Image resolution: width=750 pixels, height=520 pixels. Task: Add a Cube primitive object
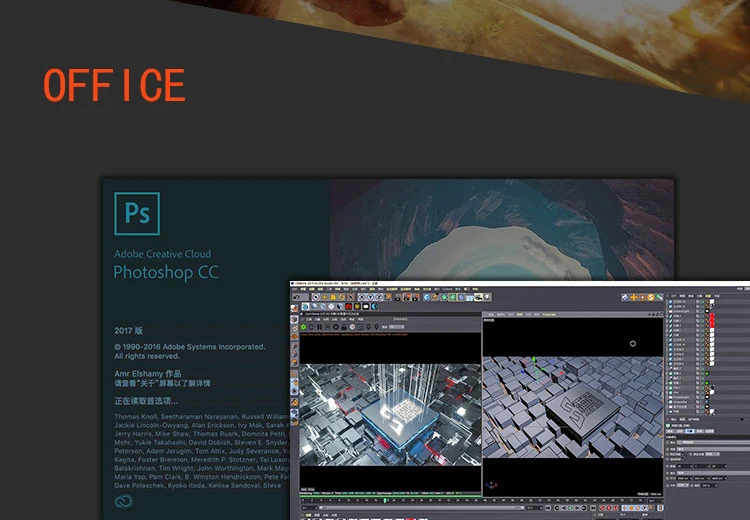(427, 297)
